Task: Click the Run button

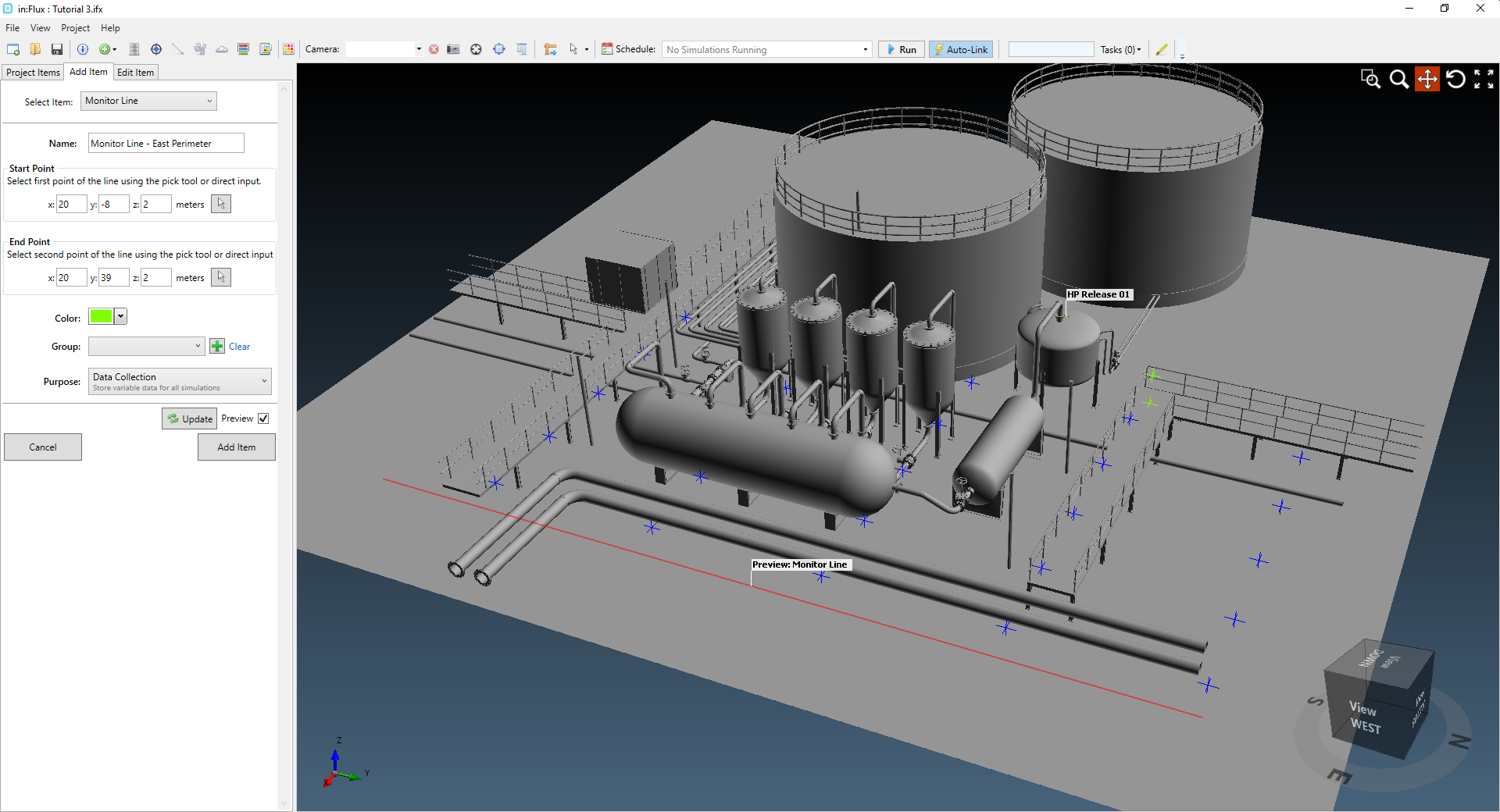Action: click(x=902, y=49)
